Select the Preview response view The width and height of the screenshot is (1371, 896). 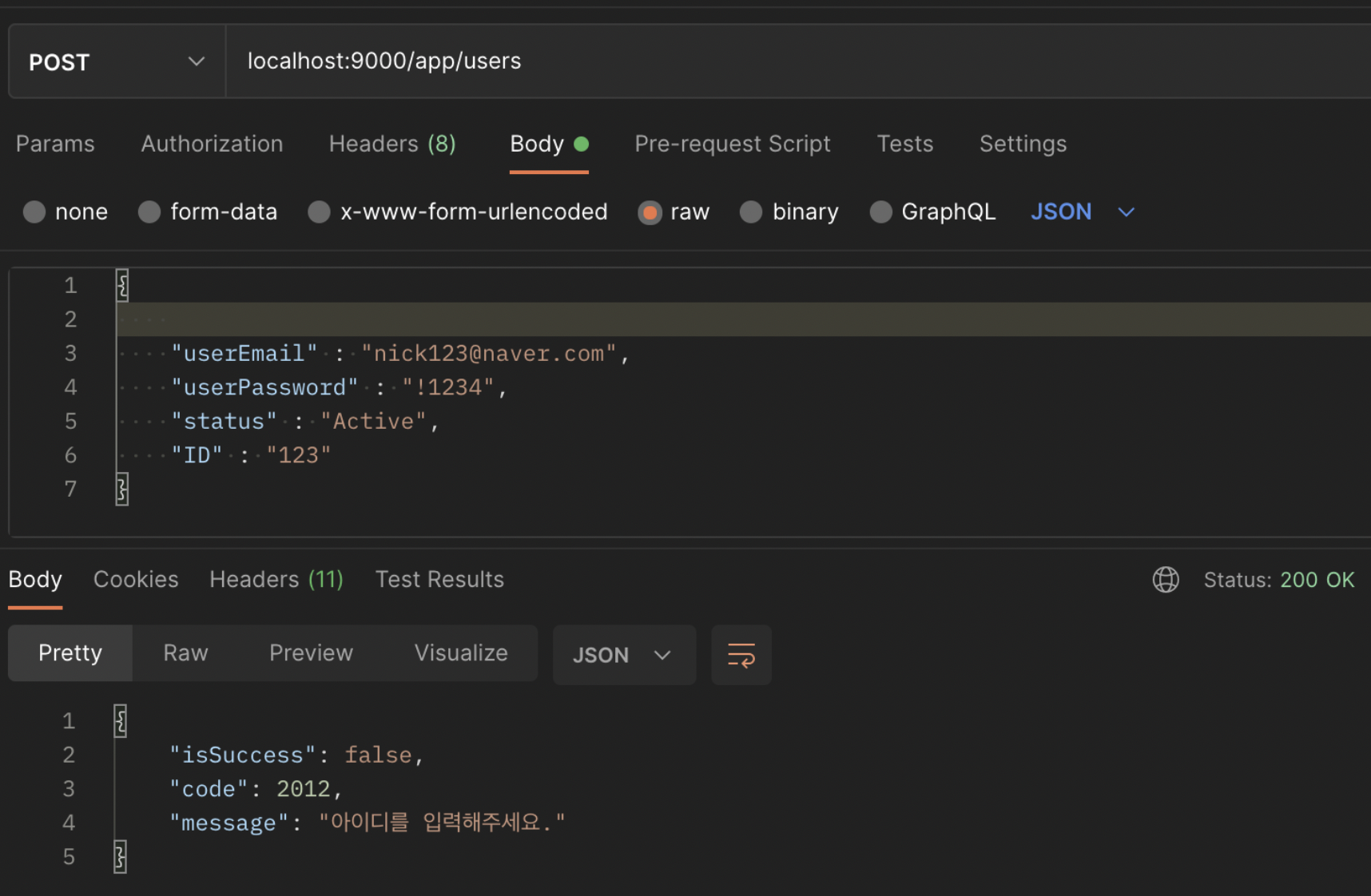point(311,653)
